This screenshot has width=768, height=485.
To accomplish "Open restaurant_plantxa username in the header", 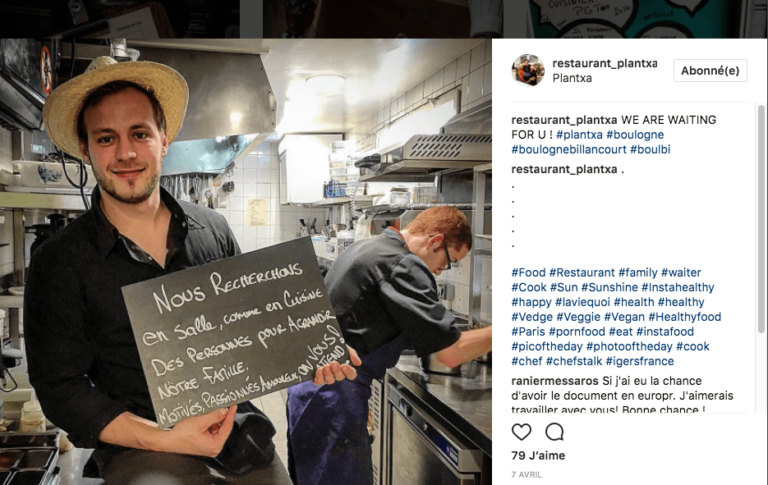I will 605,63.
